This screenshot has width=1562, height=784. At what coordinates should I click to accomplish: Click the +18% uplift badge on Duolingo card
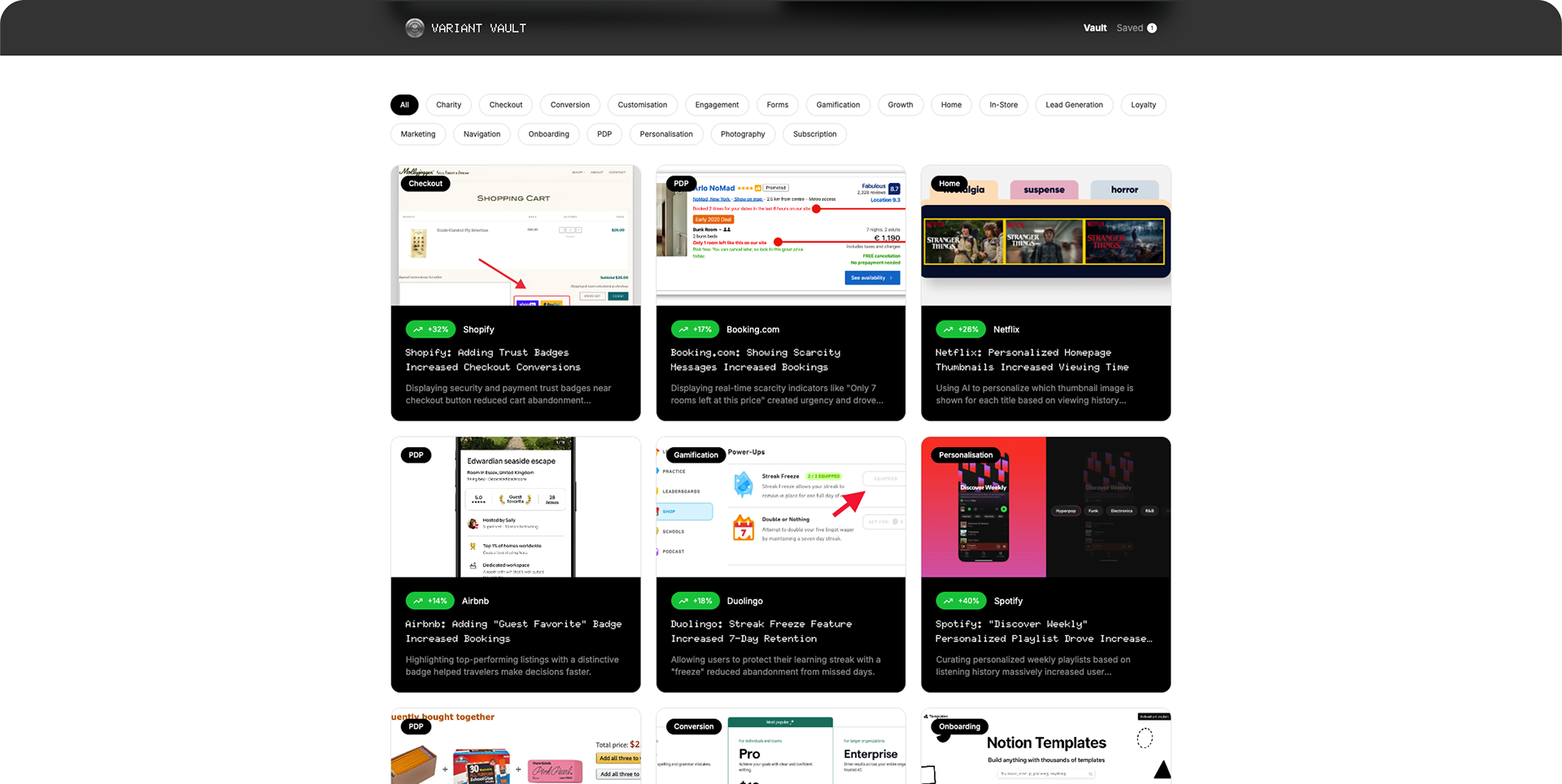tap(695, 601)
